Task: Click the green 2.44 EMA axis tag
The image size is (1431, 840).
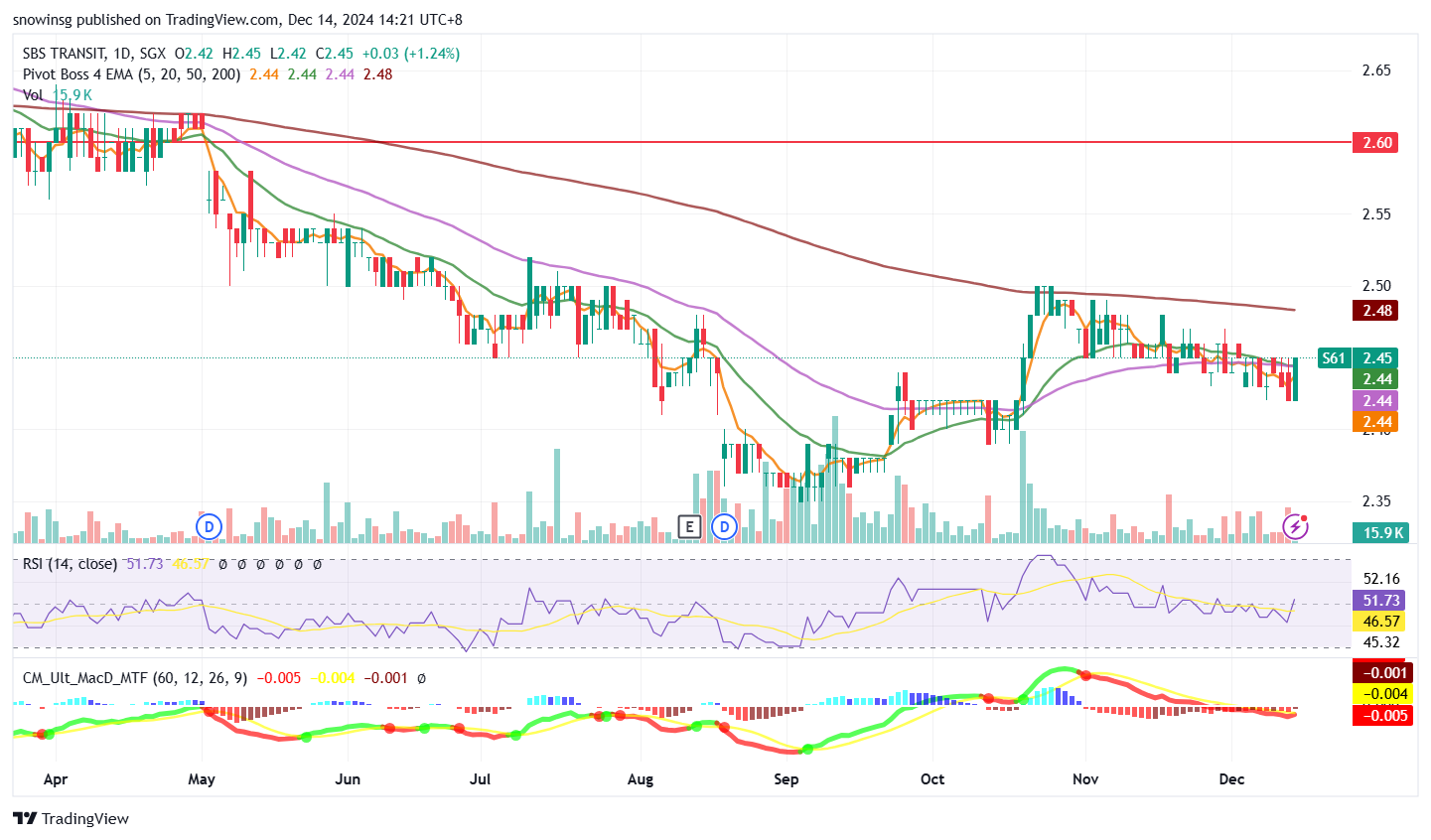Action: (1376, 379)
